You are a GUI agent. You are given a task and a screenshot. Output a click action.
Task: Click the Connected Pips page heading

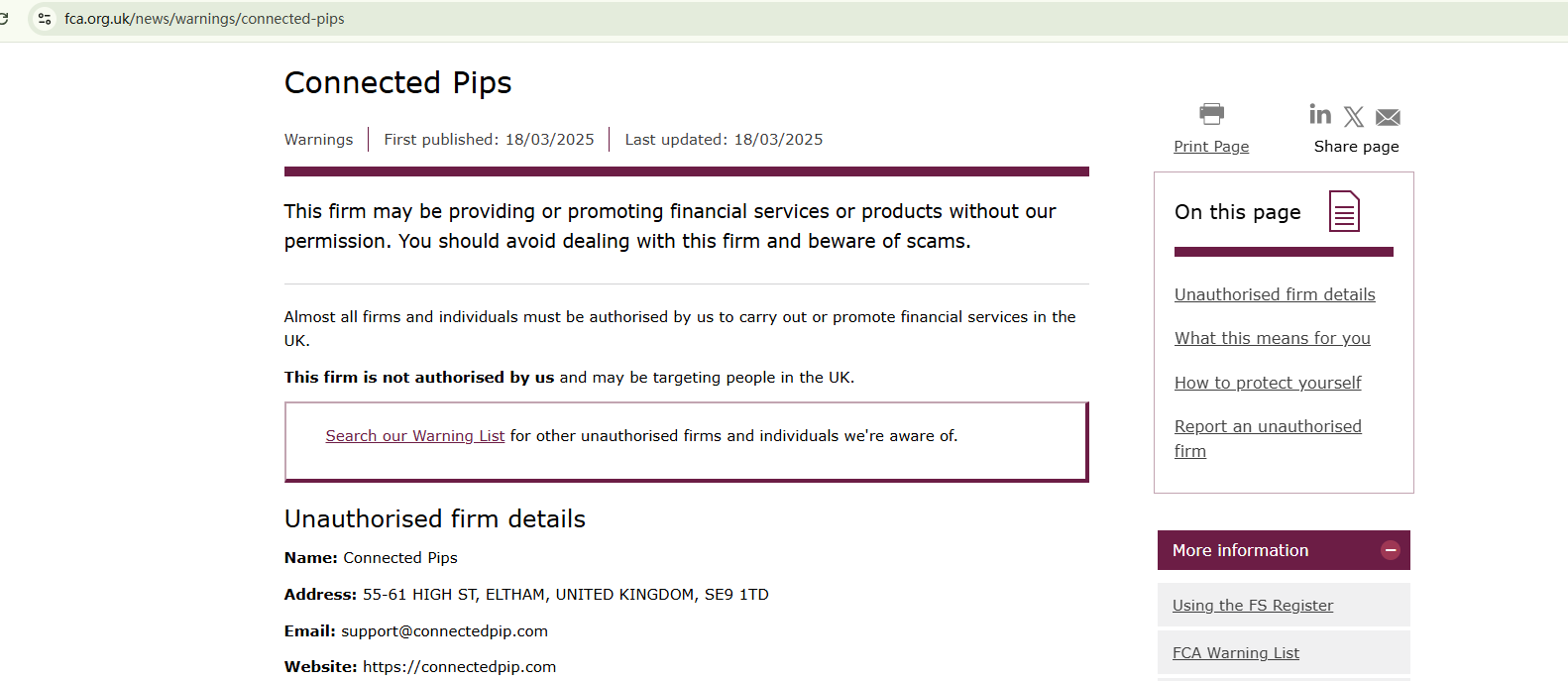(x=397, y=82)
